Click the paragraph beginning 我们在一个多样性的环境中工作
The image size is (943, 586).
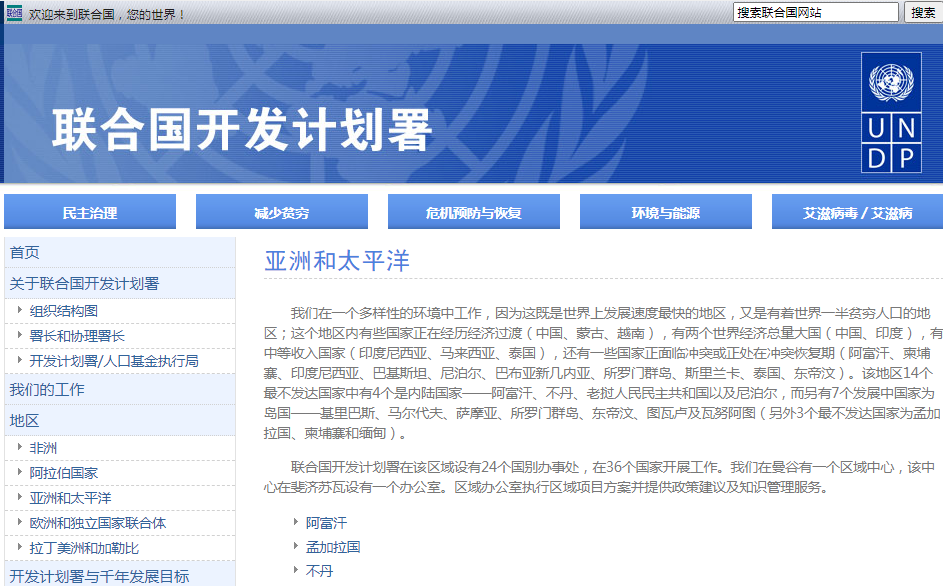[603, 373]
